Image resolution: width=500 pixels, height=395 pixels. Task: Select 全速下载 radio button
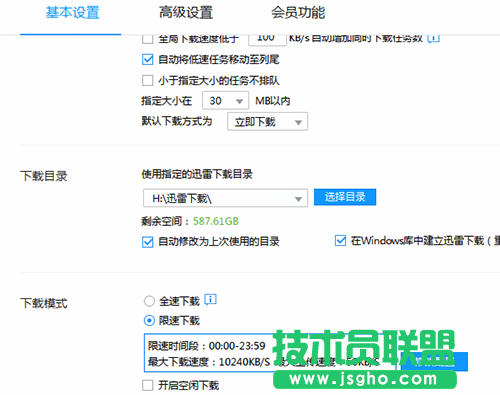pyautogui.click(x=149, y=301)
